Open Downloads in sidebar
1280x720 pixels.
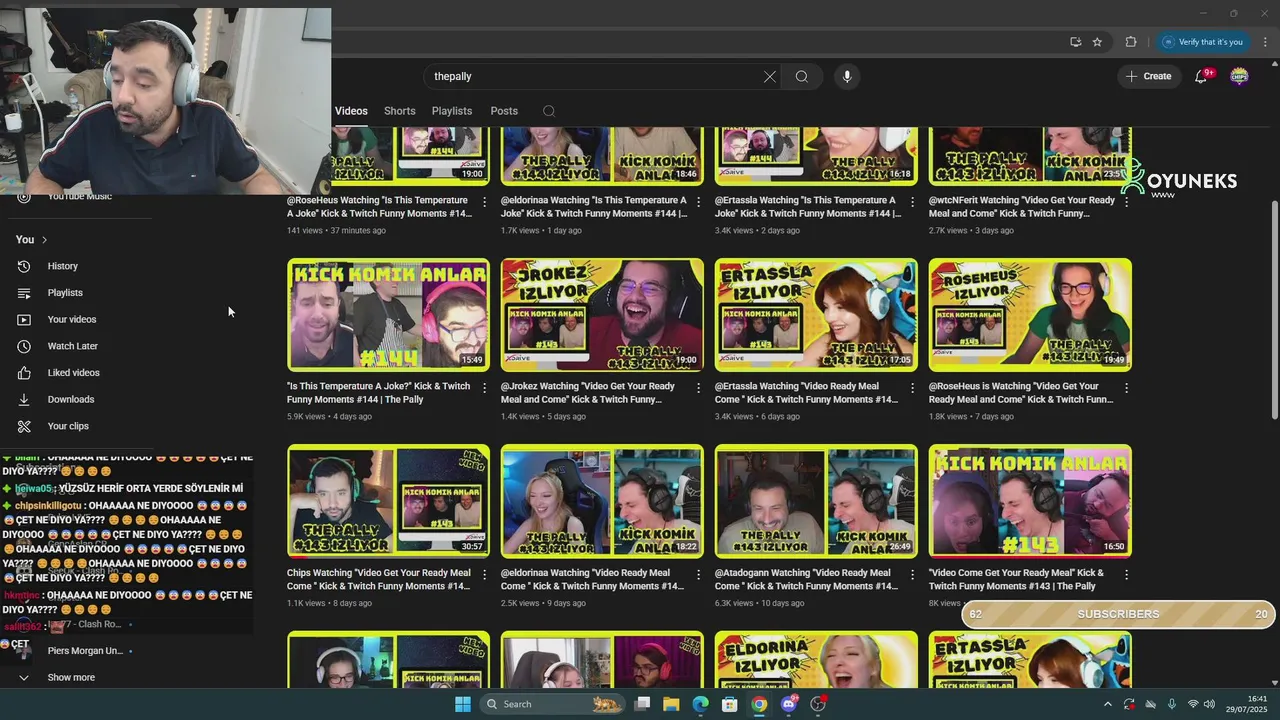[71, 400]
